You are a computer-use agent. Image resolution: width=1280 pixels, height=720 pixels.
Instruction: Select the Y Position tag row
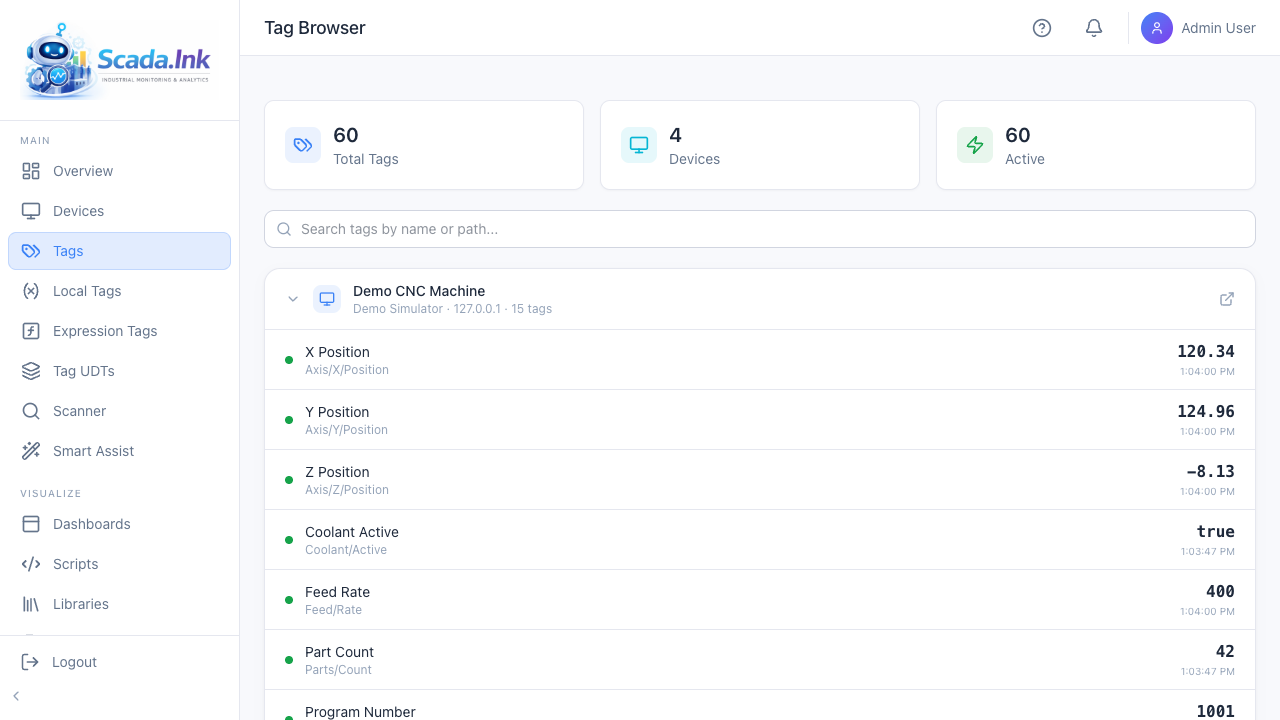(x=760, y=420)
